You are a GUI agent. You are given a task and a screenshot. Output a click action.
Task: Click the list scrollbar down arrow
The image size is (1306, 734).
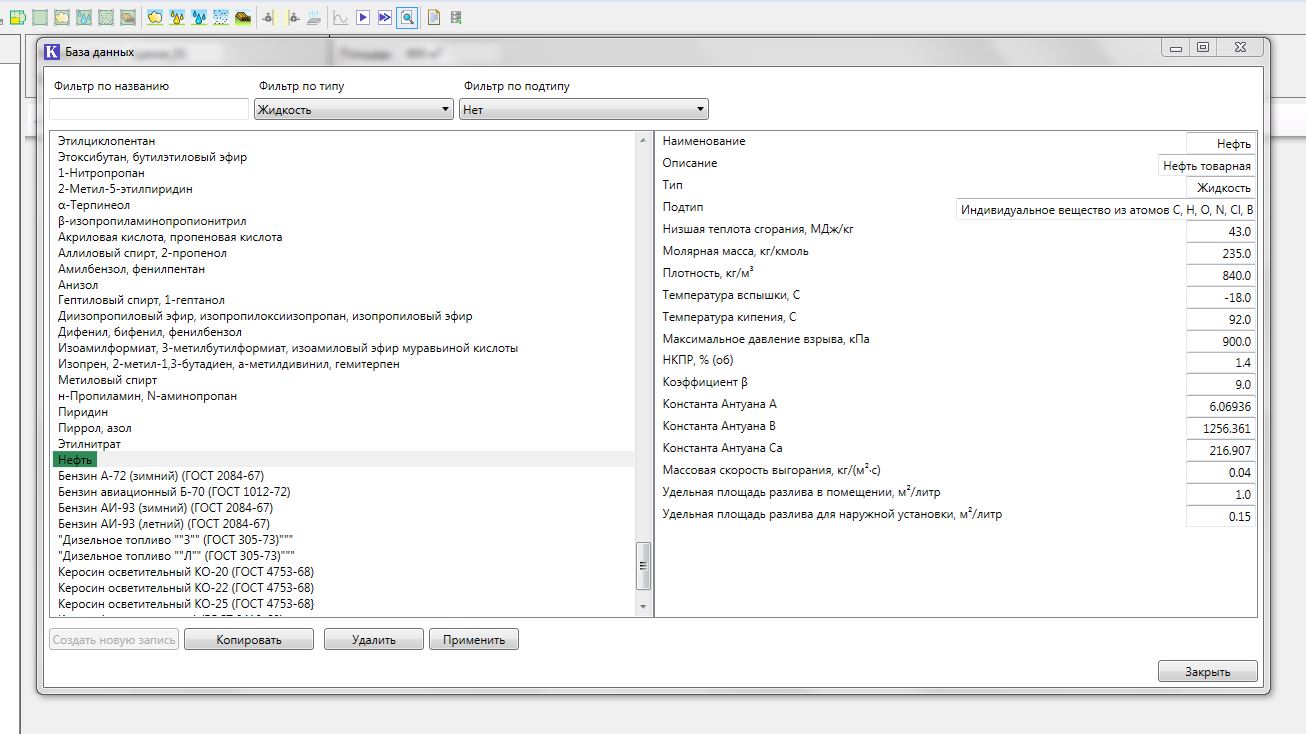644,607
